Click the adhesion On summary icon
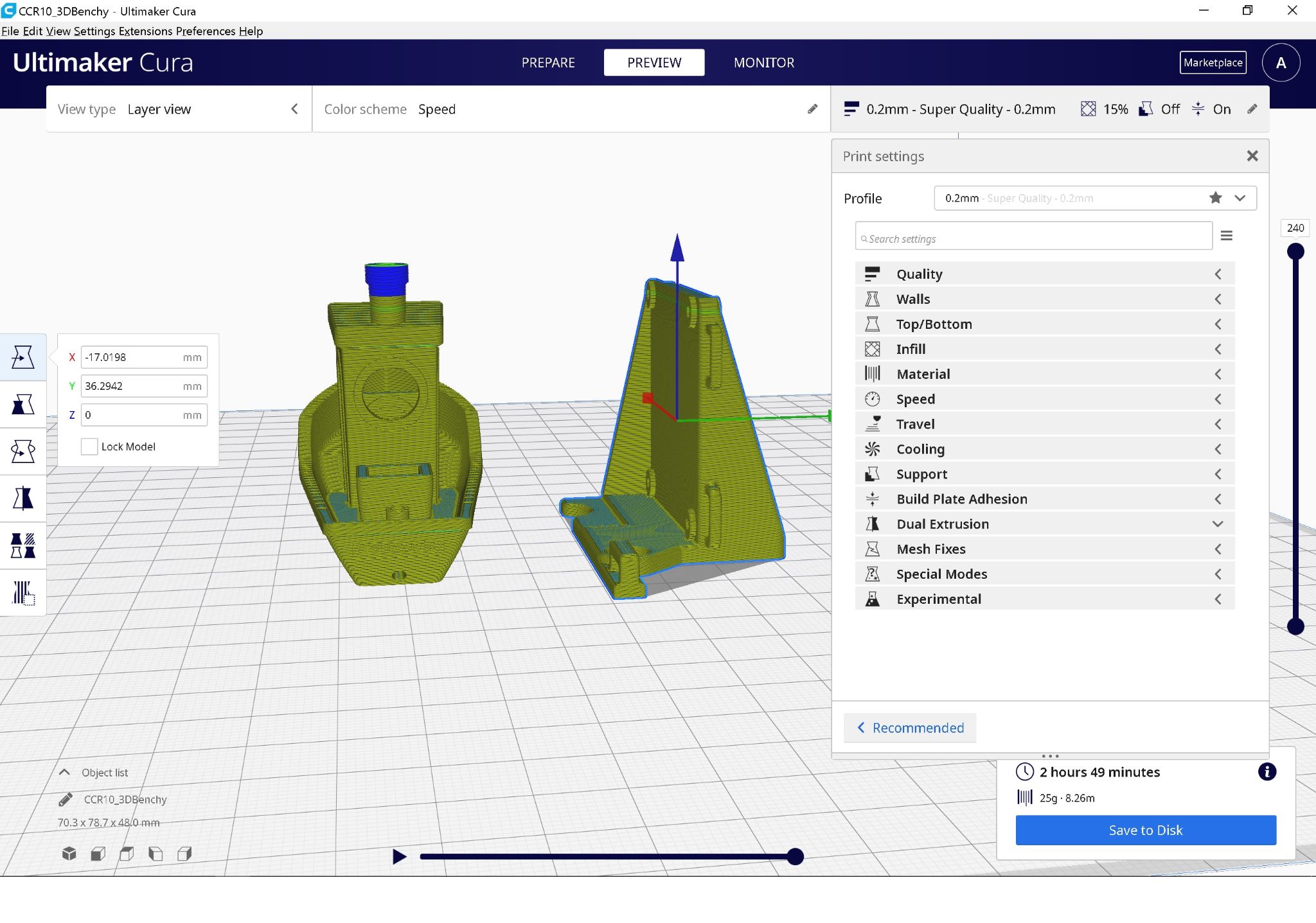1316x923 pixels. [1198, 109]
